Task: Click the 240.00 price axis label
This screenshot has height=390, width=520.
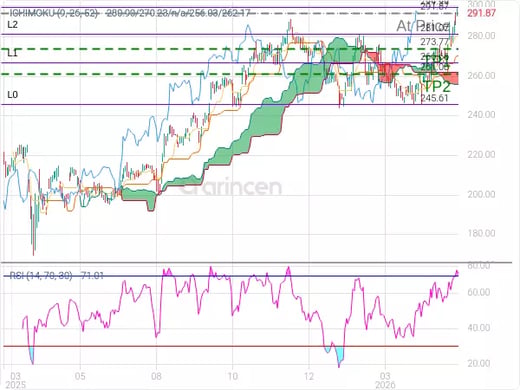Action: [x=481, y=115]
